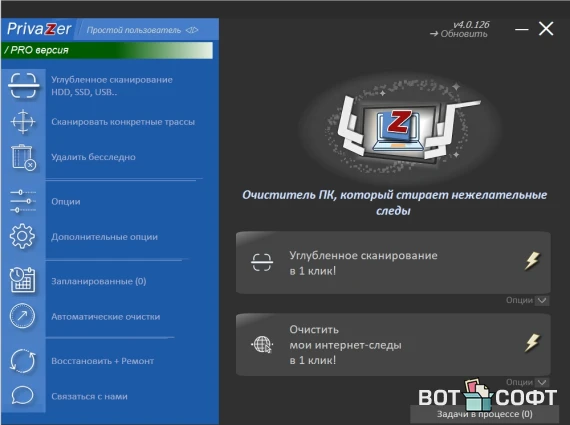Click the lightning bolt on internet traces card
The image size is (570, 425).
coord(532,343)
